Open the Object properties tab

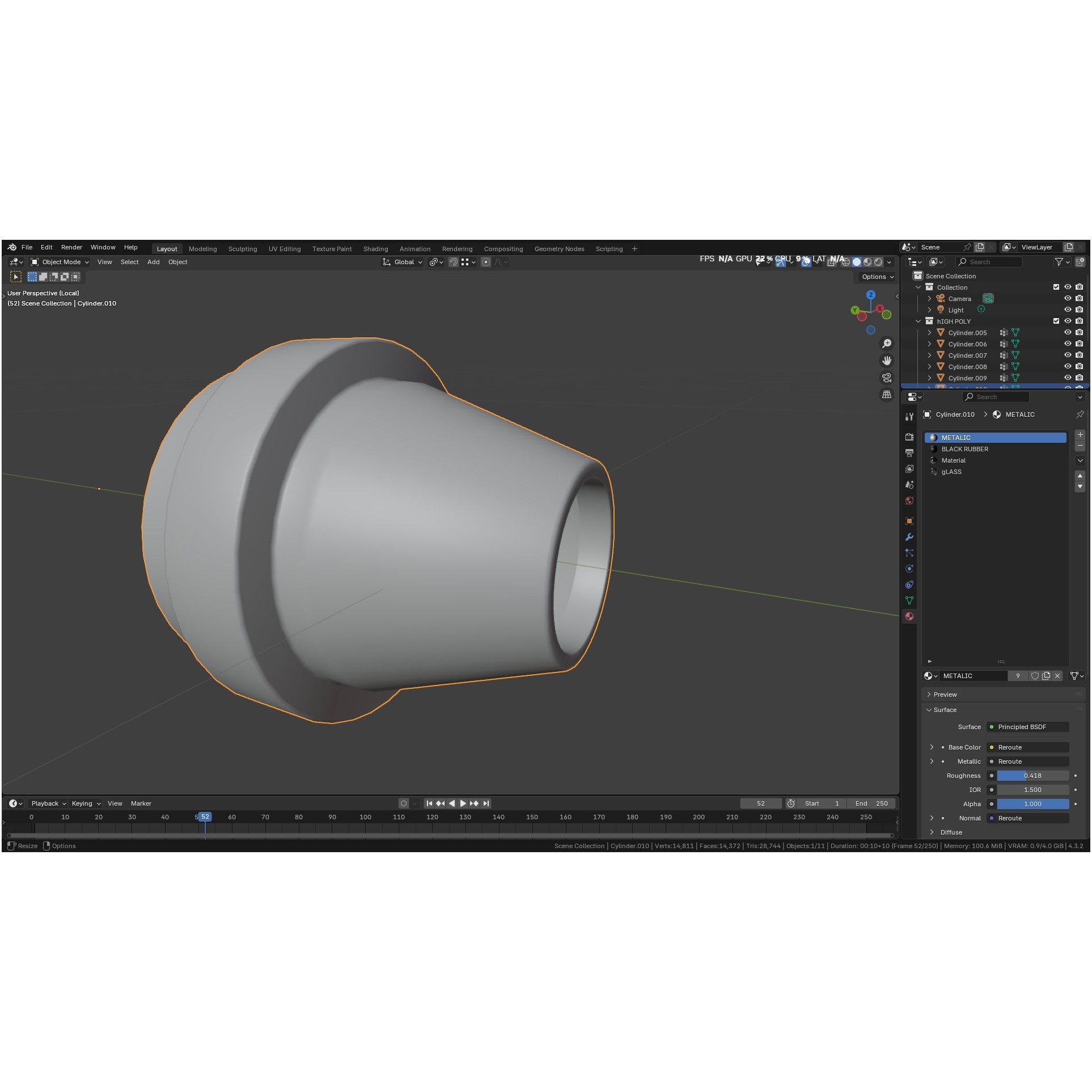tap(909, 521)
